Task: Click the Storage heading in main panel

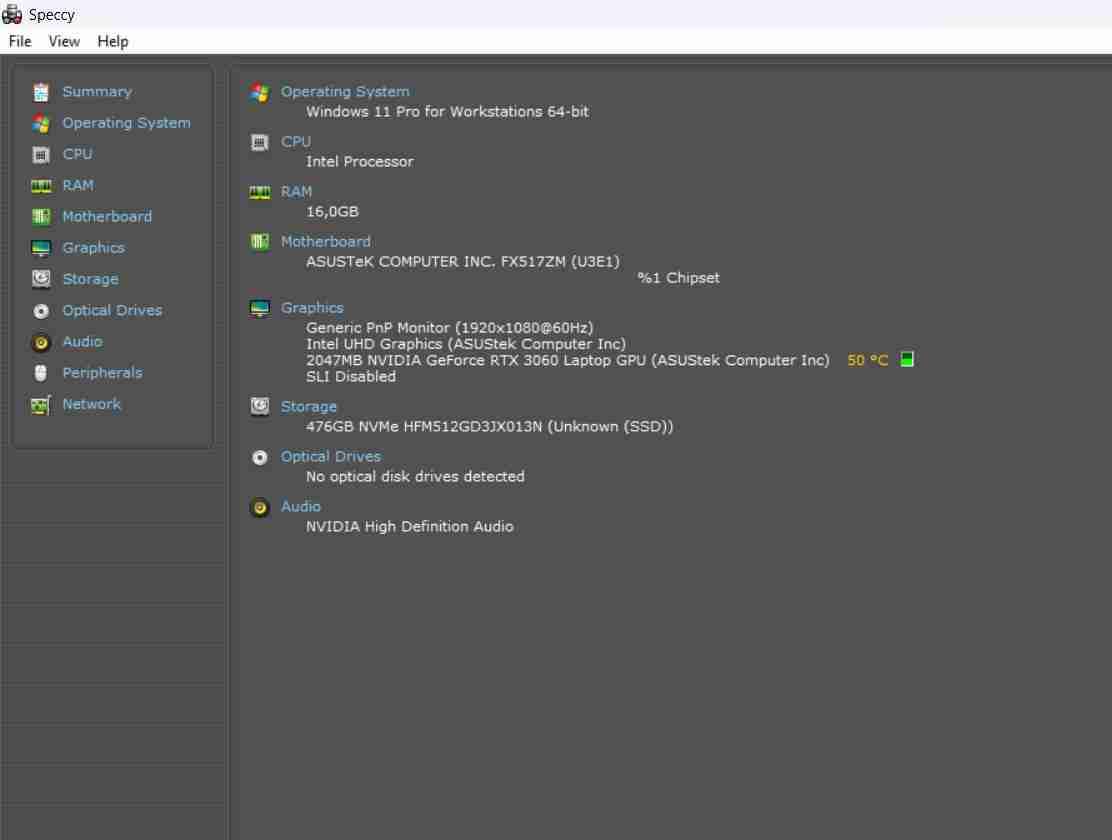Action: (x=308, y=406)
